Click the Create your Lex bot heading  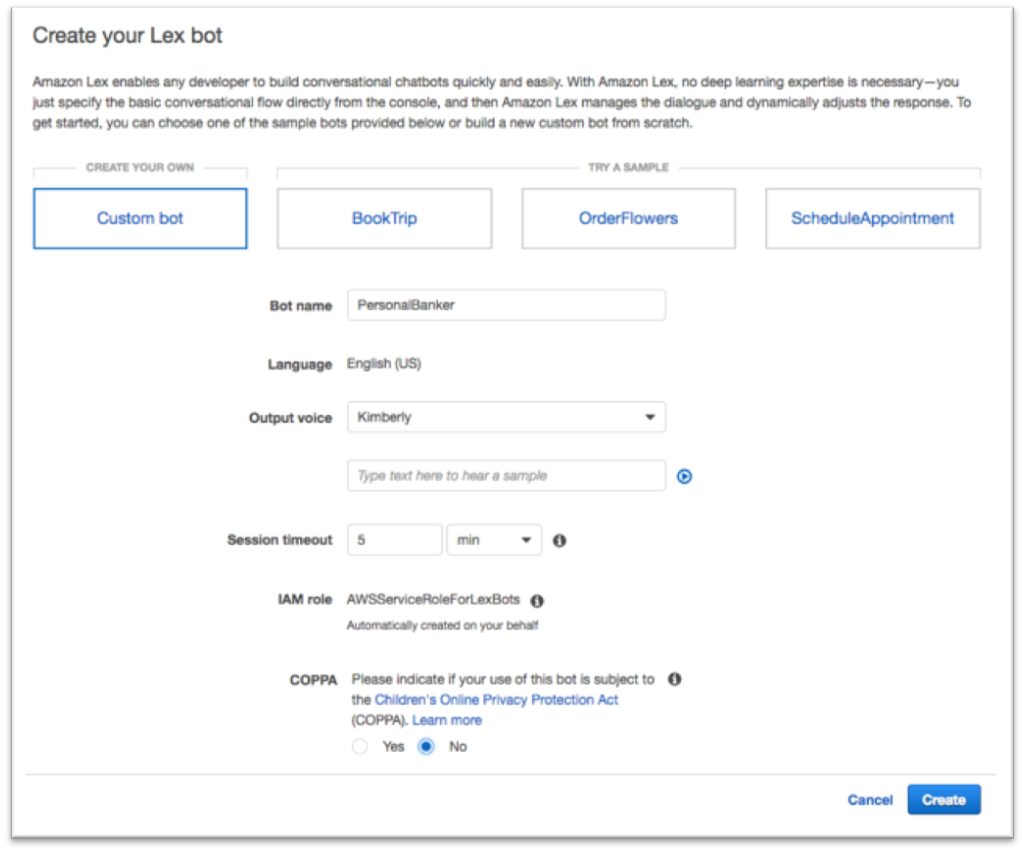(x=128, y=35)
